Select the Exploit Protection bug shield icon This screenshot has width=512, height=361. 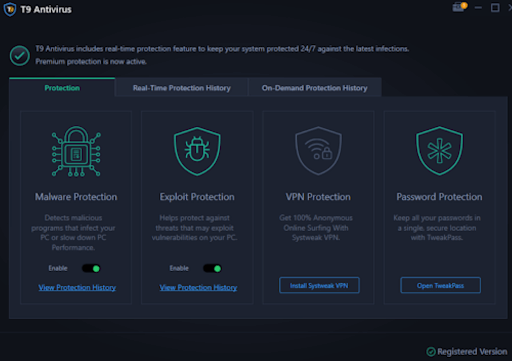(197, 151)
